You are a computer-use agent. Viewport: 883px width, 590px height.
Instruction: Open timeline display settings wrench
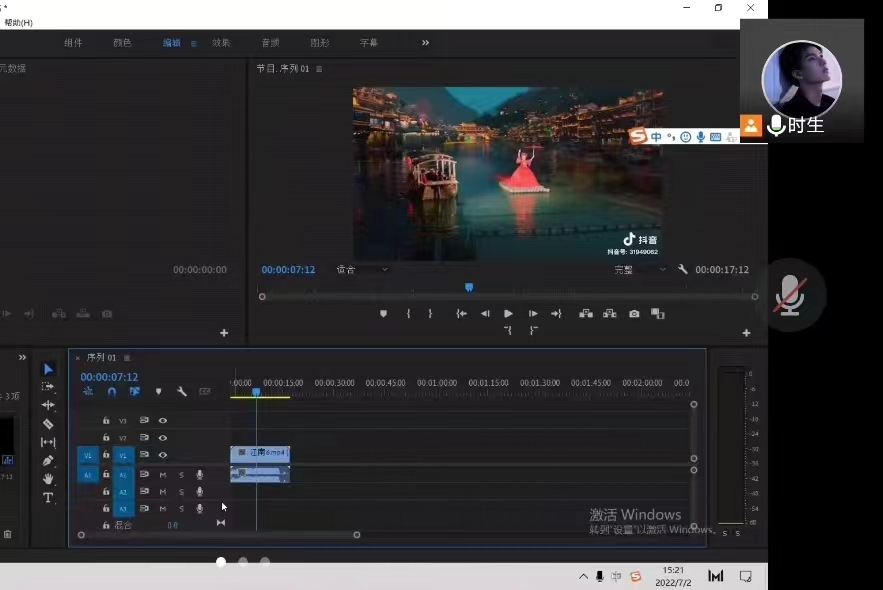pyautogui.click(x=182, y=392)
